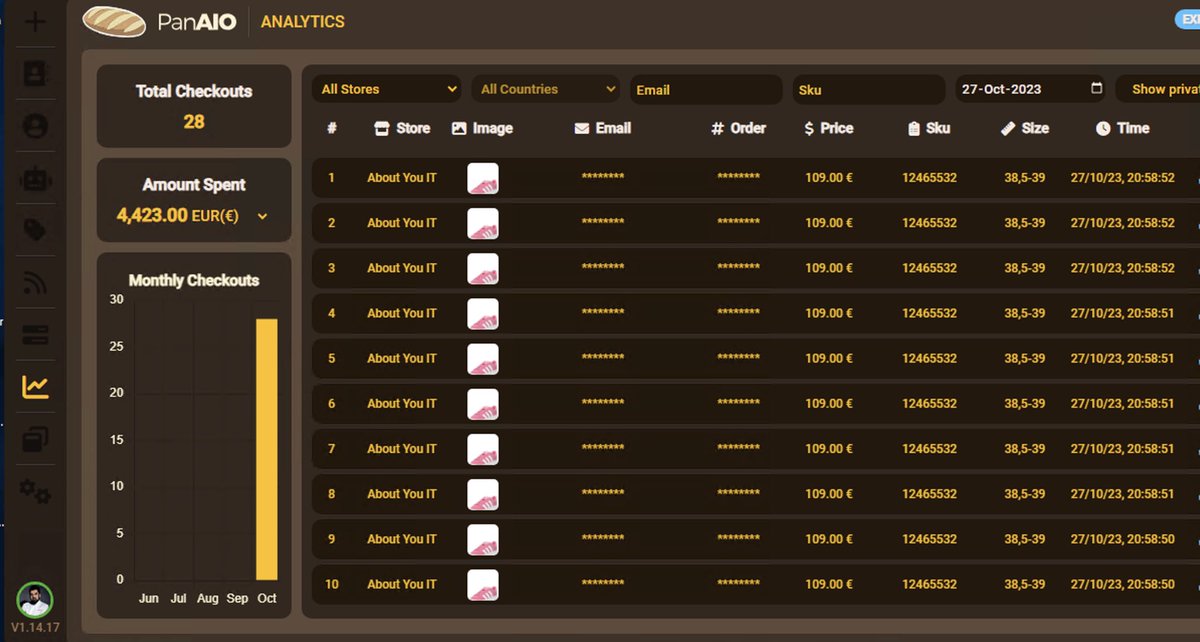Click the Size column ruler icon

pos(1008,128)
